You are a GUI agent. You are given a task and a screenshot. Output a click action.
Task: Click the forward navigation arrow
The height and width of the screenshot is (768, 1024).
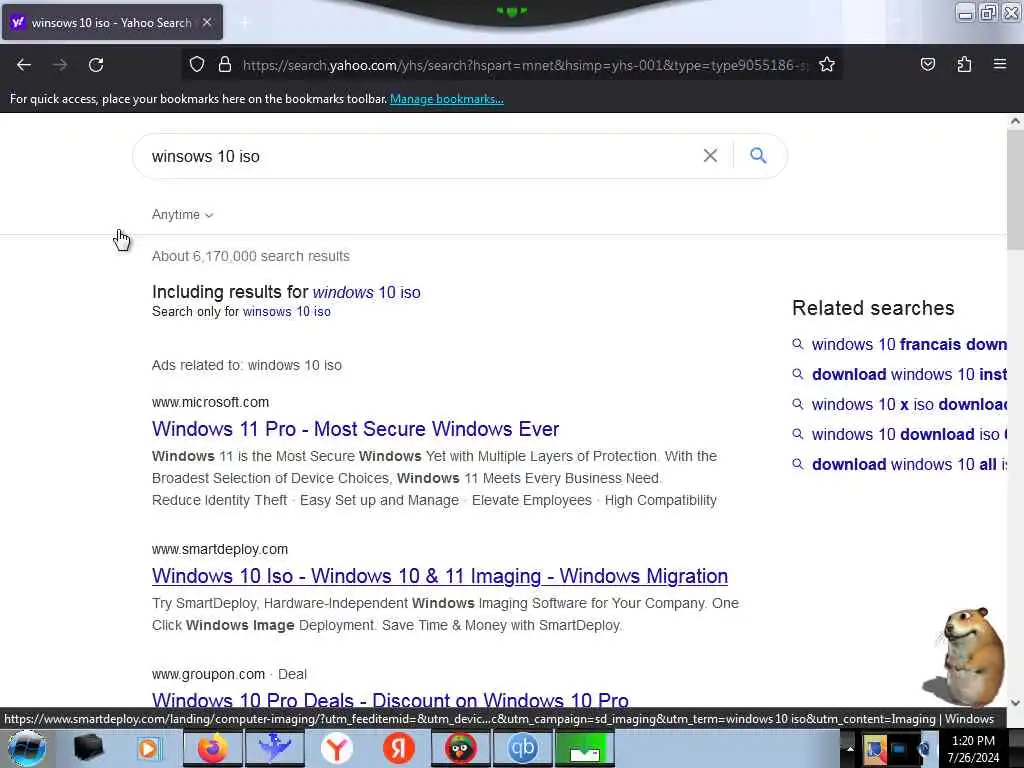60,65
